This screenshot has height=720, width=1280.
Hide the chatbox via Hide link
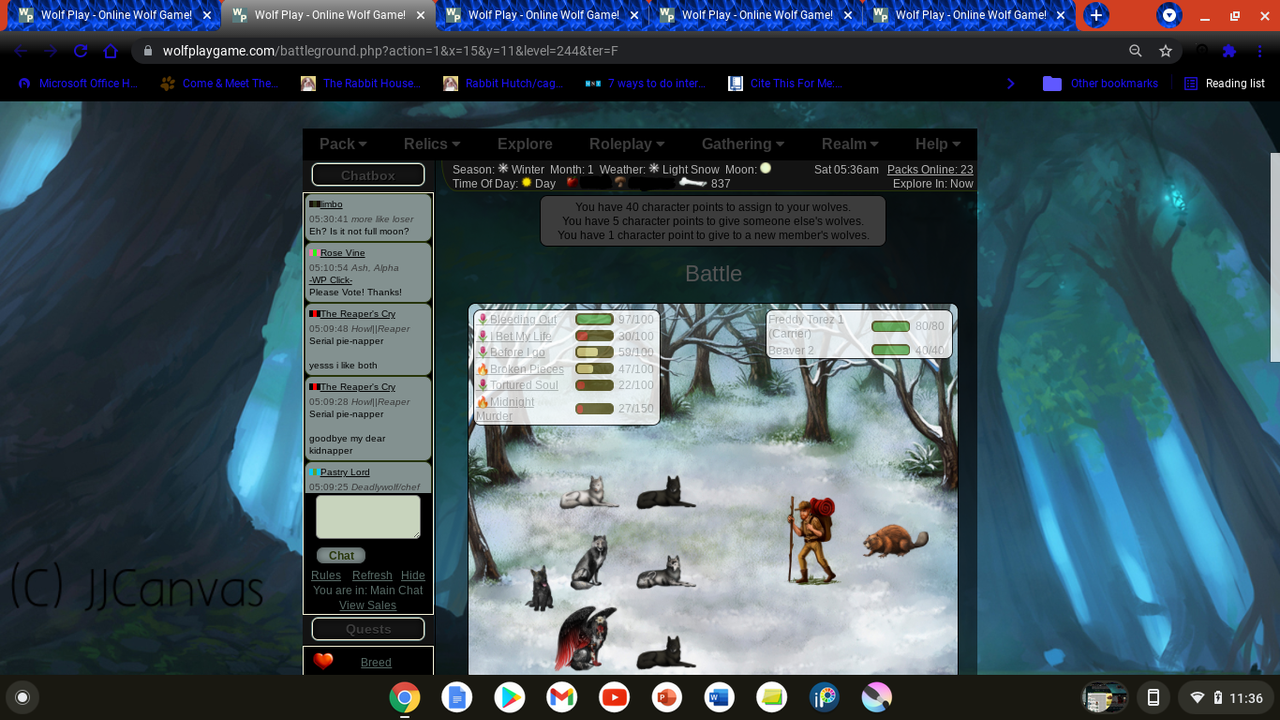point(413,576)
